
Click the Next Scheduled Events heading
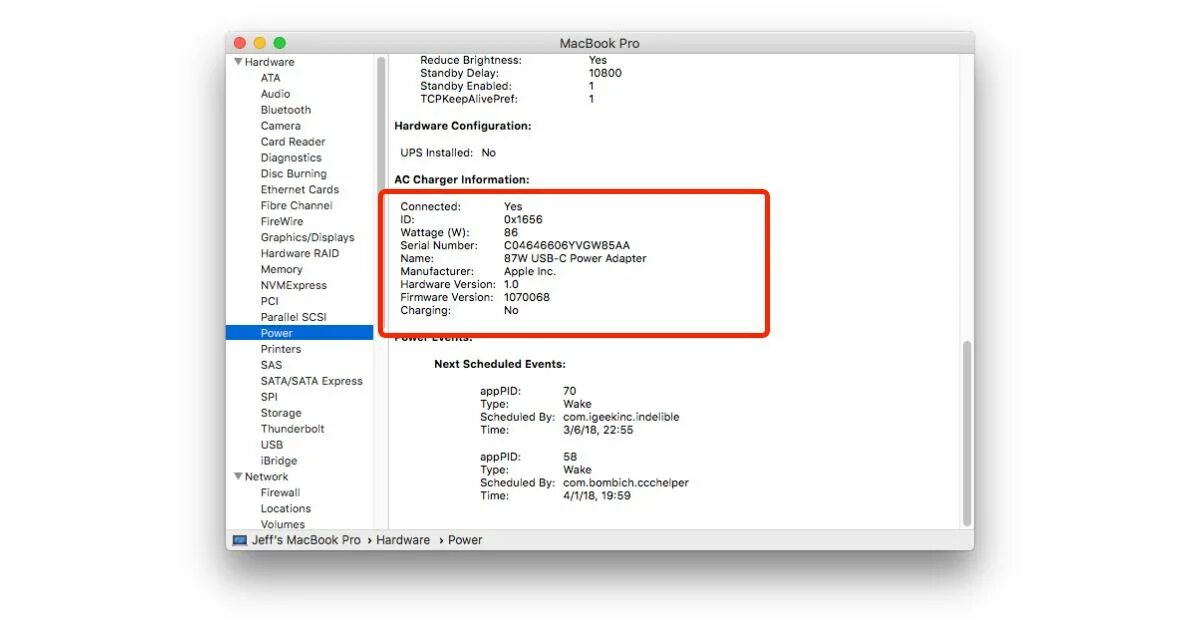point(500,364)
